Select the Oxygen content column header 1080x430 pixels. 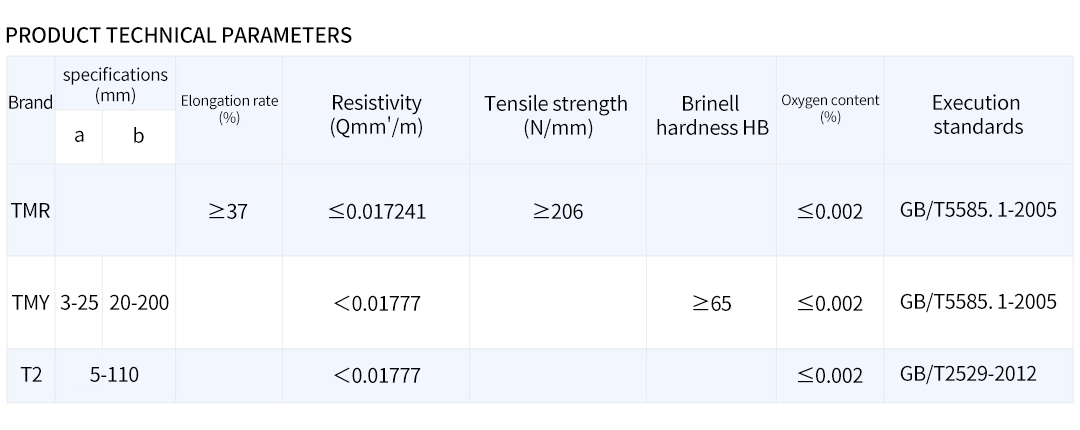click(830, 108)
